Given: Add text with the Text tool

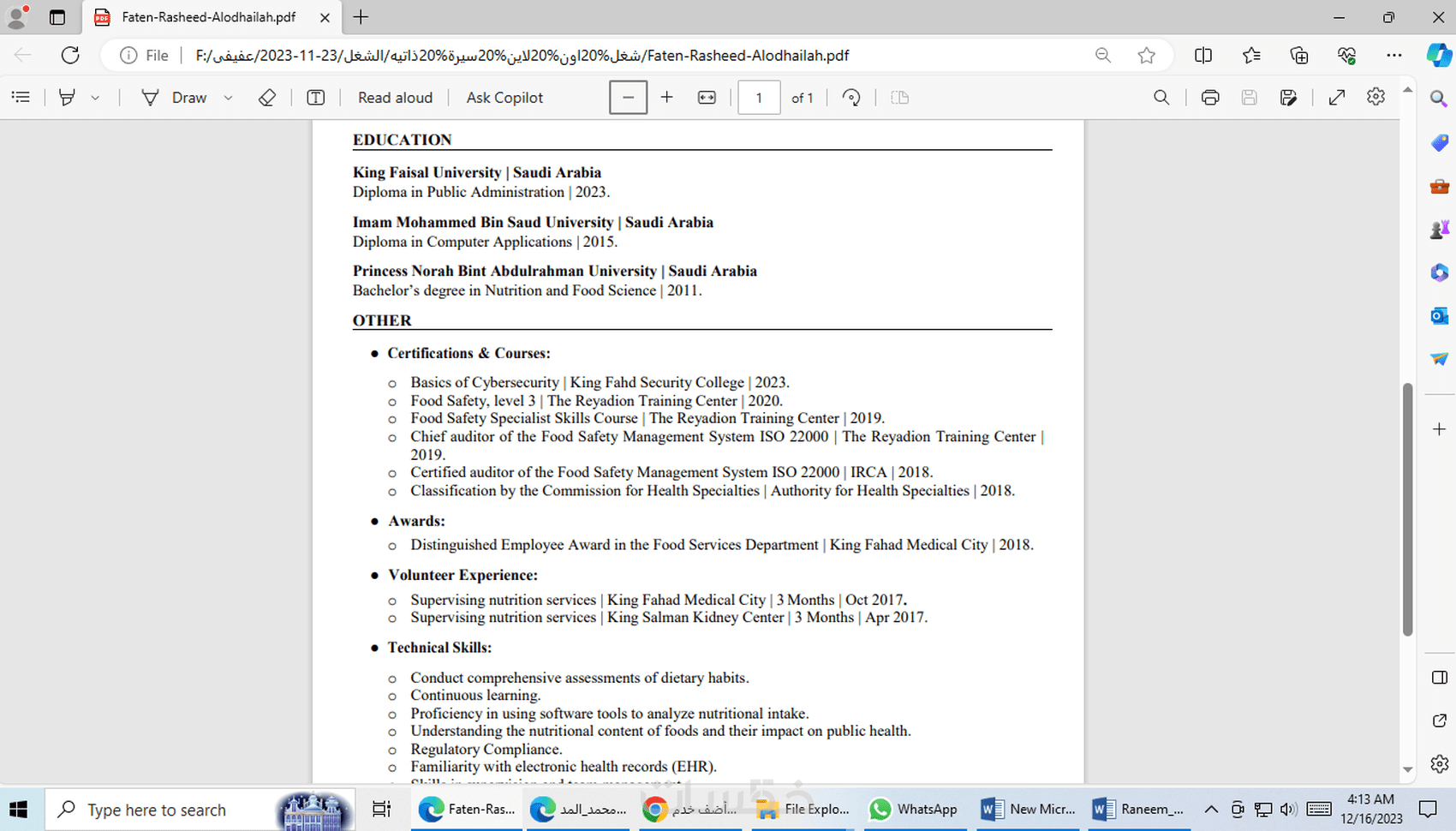Looking at the screenshot, I should [x=316, y=98].
